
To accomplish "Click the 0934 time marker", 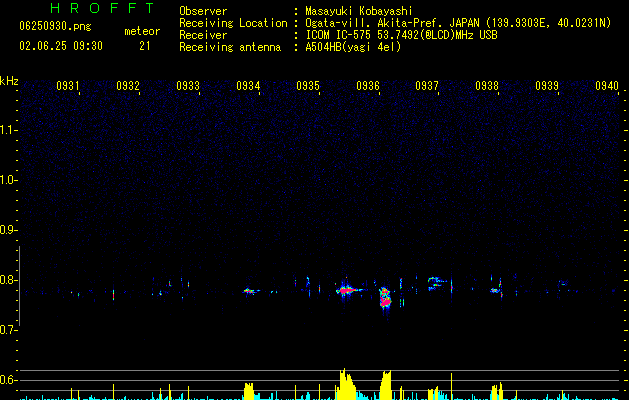I will point(248,86).
